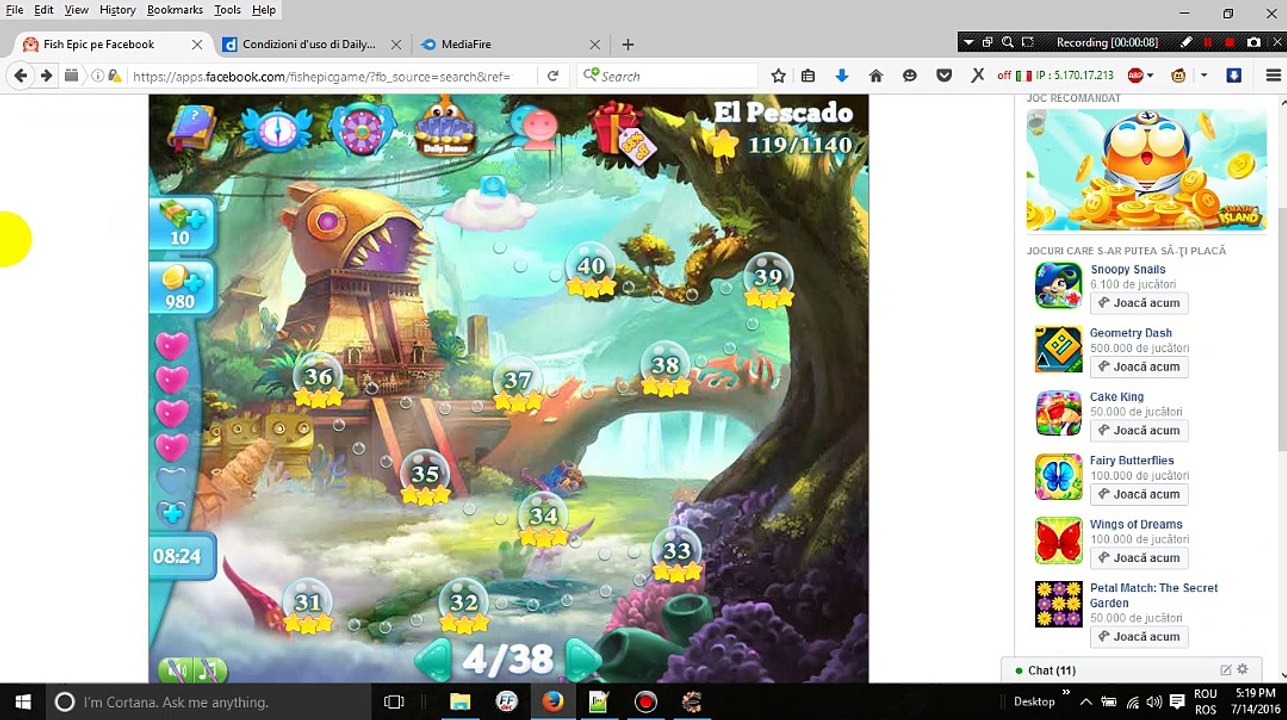Play level 34 bubble
This screenshot has width=1287, height=720.
(543, 521)
